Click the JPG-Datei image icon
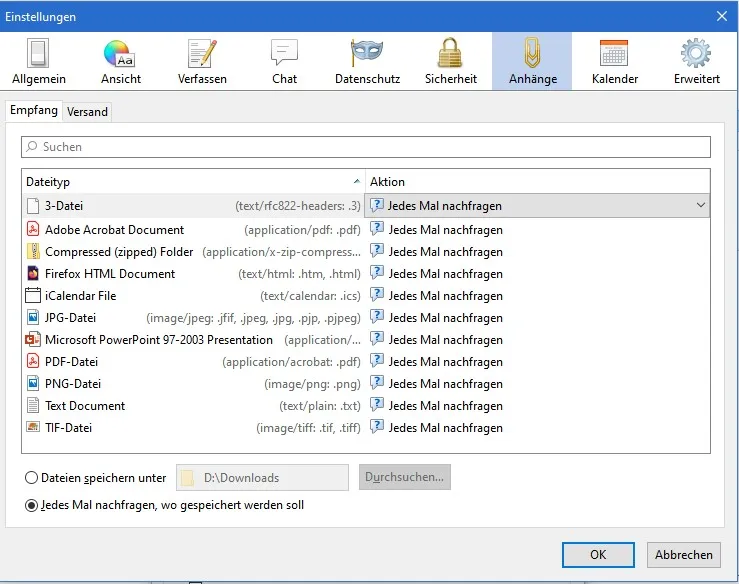This screenshot has width=739, height=584. (x=33, y=317)
